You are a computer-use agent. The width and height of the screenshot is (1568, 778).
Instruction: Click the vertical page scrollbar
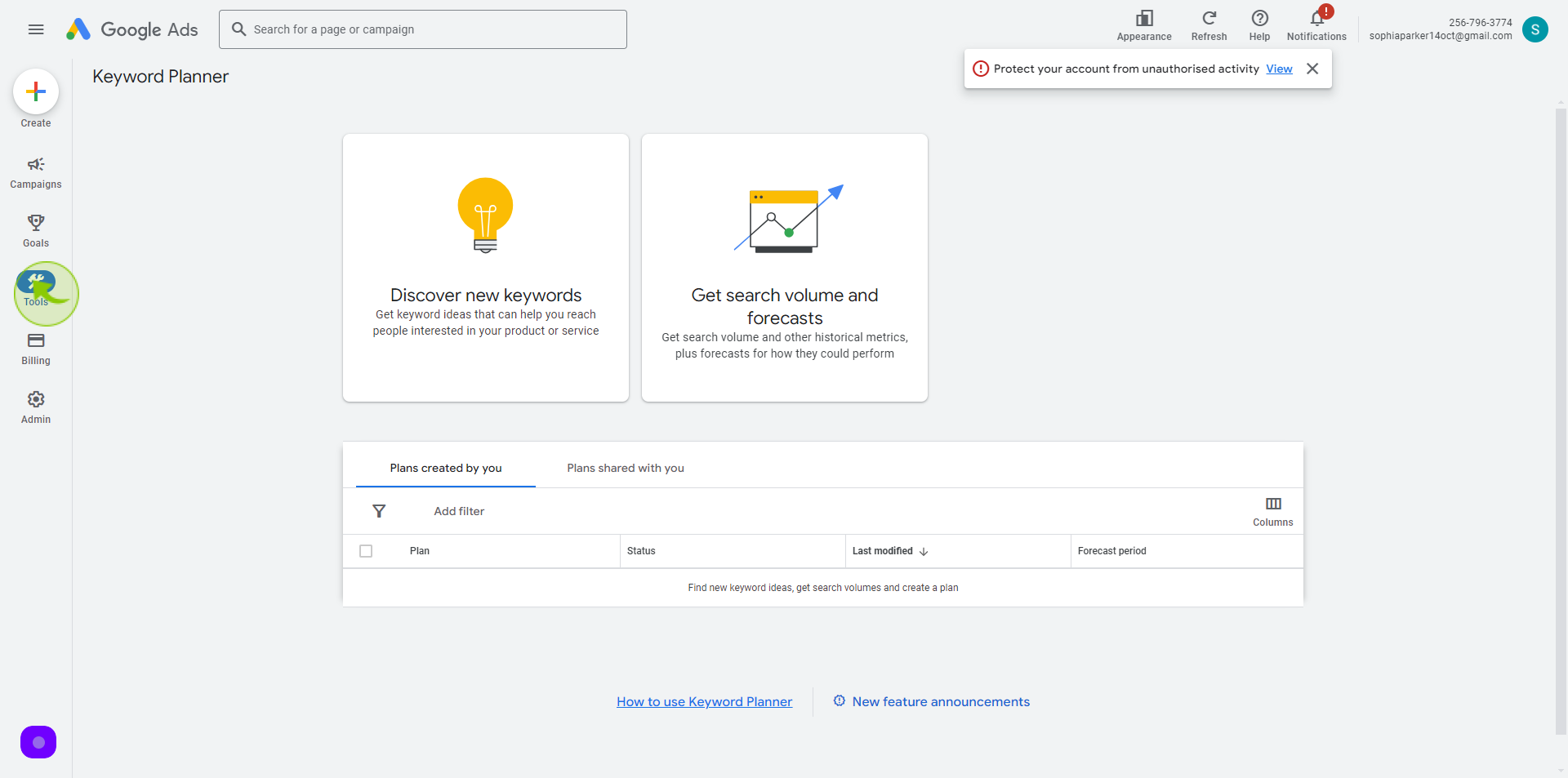[x=1561, y=421]
